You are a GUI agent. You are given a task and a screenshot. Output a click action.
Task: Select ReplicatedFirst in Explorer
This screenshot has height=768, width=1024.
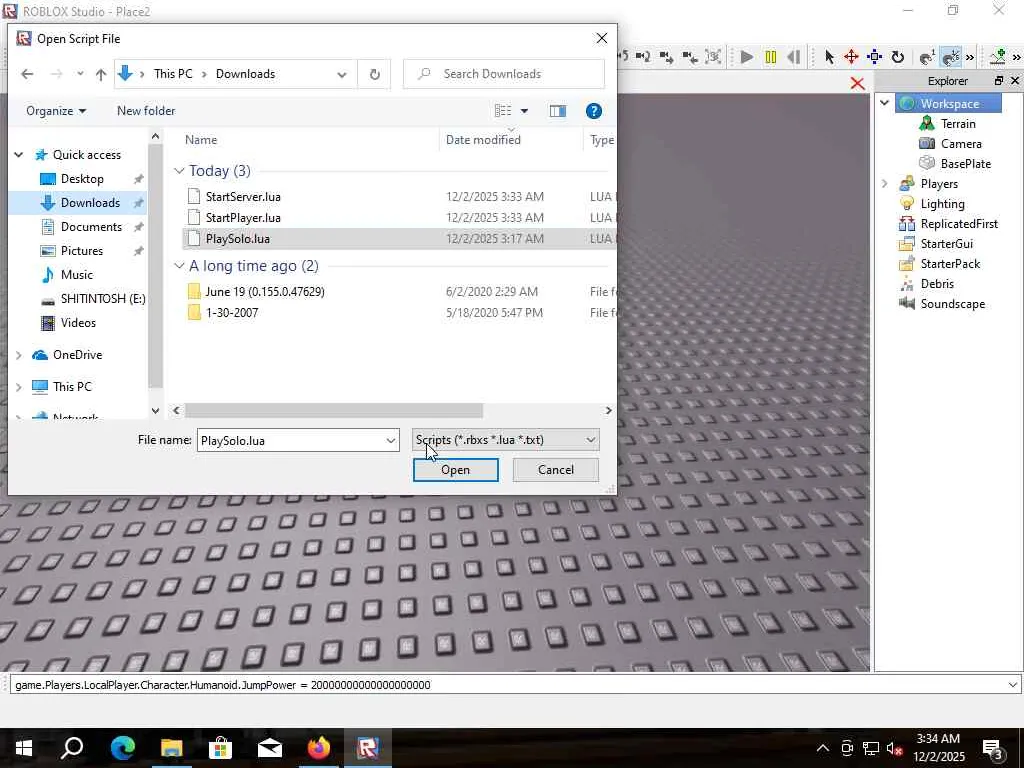tap(959, 224)
